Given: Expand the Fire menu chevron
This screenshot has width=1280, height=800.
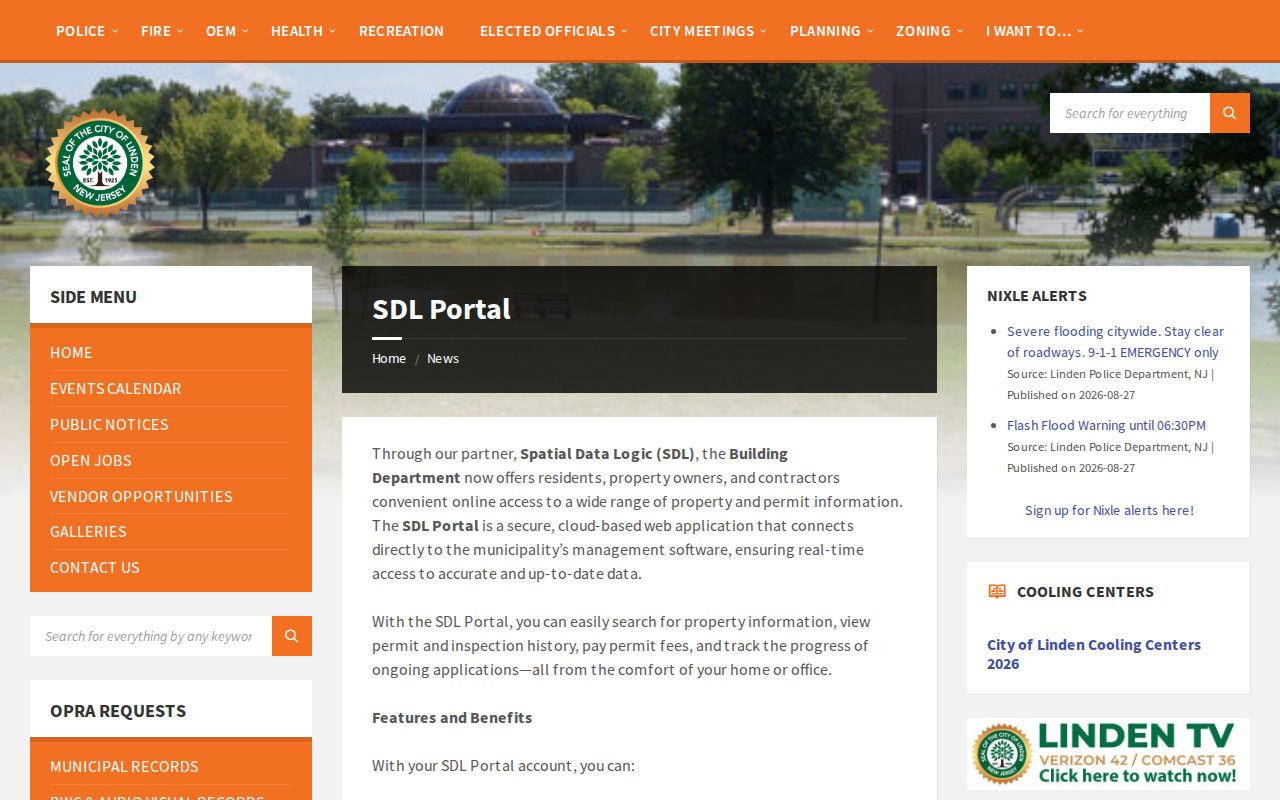Looking at the screenshot, I should pyautogui.click(x=180, y=31).
